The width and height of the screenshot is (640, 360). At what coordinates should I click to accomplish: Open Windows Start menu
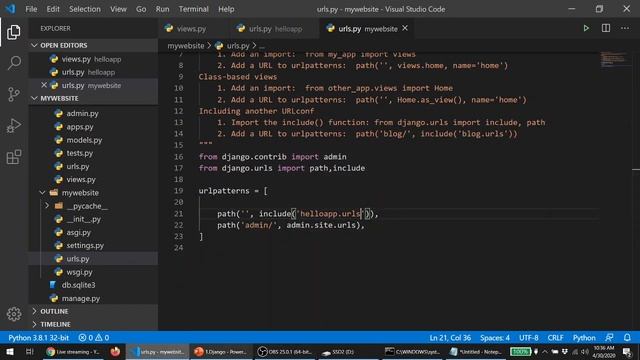click(10, 351)
